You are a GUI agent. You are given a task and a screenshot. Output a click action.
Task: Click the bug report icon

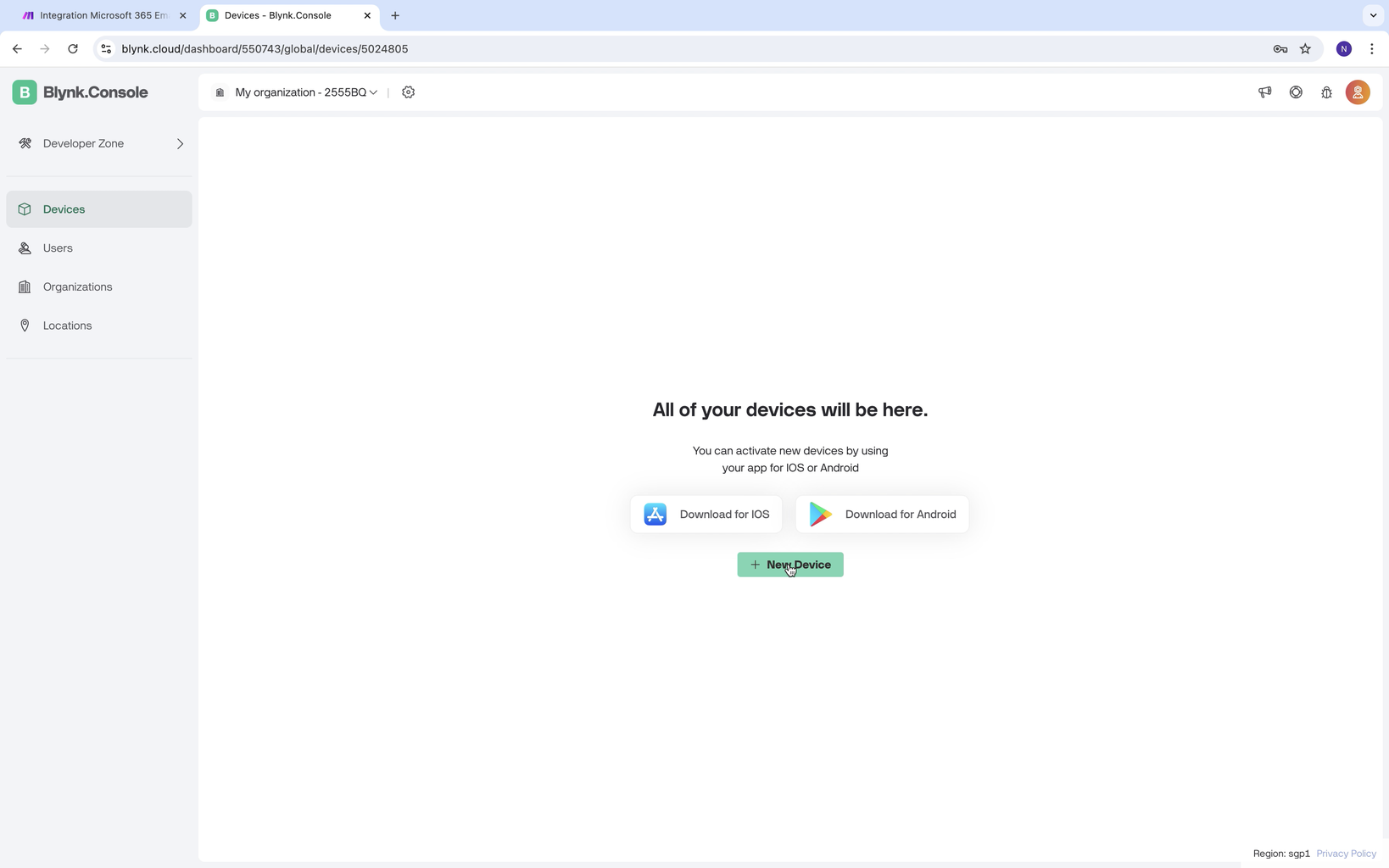(1327, 92)
